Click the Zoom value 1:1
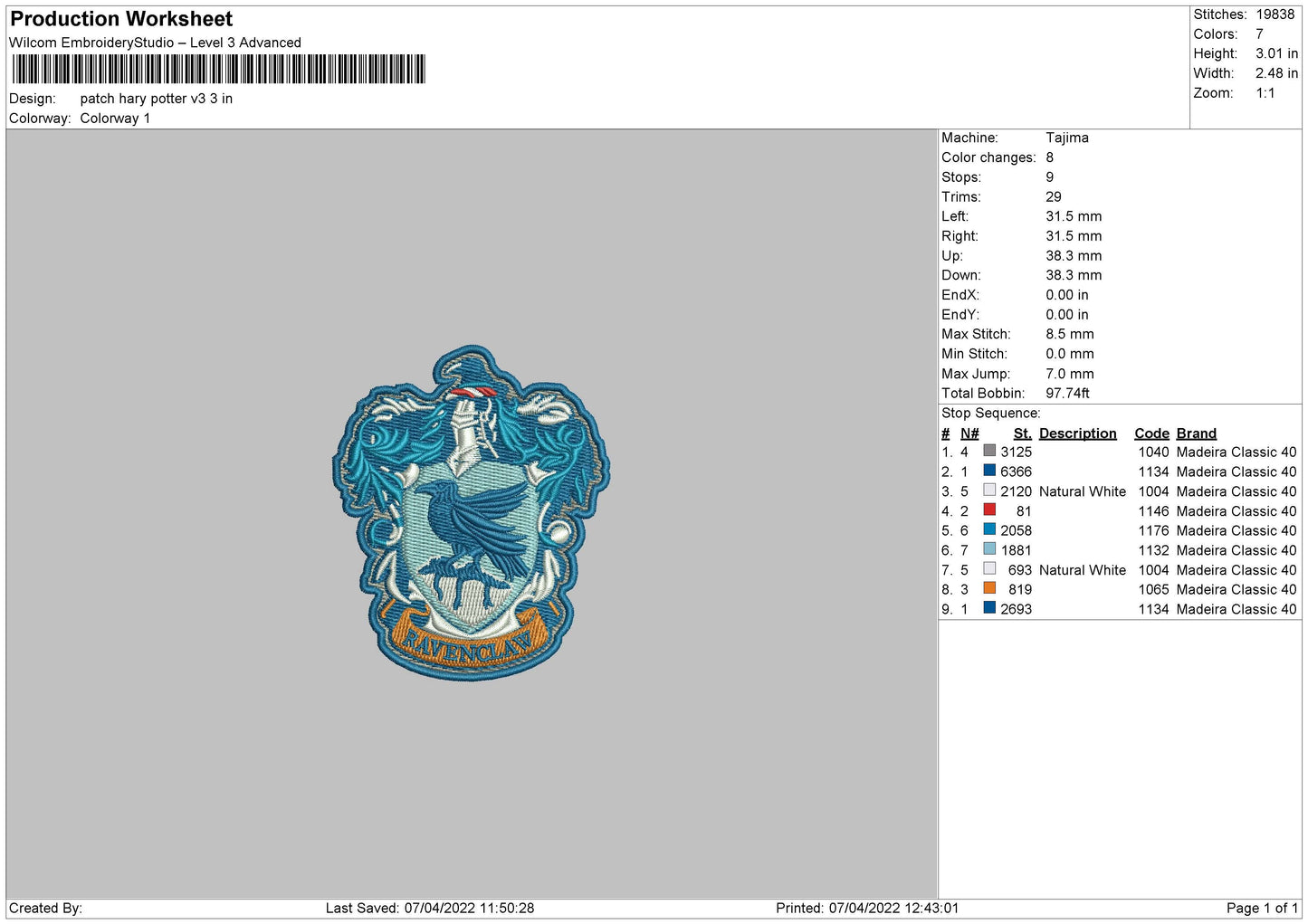1308x924 pixels. (1265, 93)
